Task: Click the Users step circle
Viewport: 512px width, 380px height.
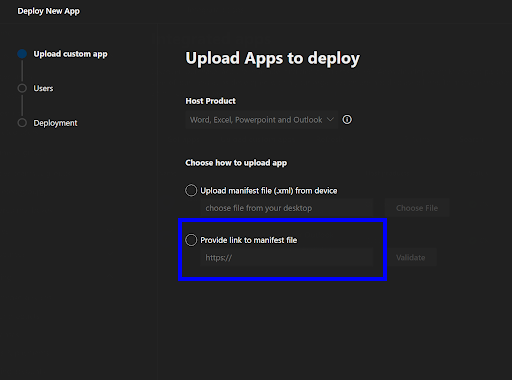Action: [22, 88]
